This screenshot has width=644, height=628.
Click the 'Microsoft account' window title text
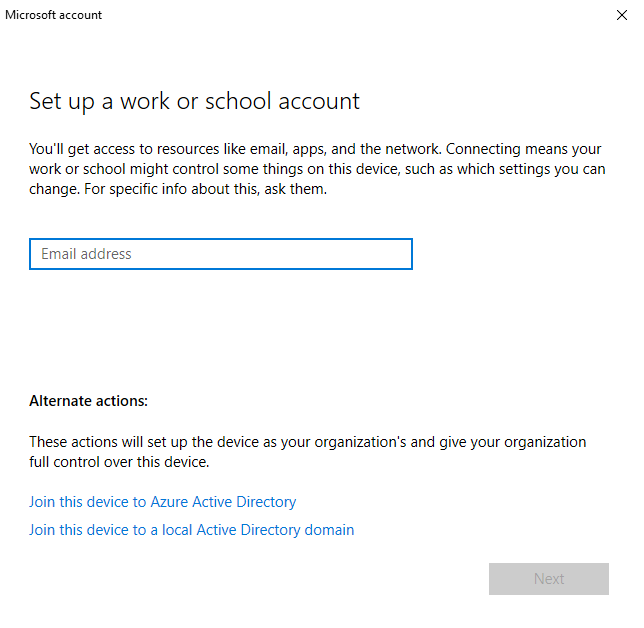tap(53, 15)
